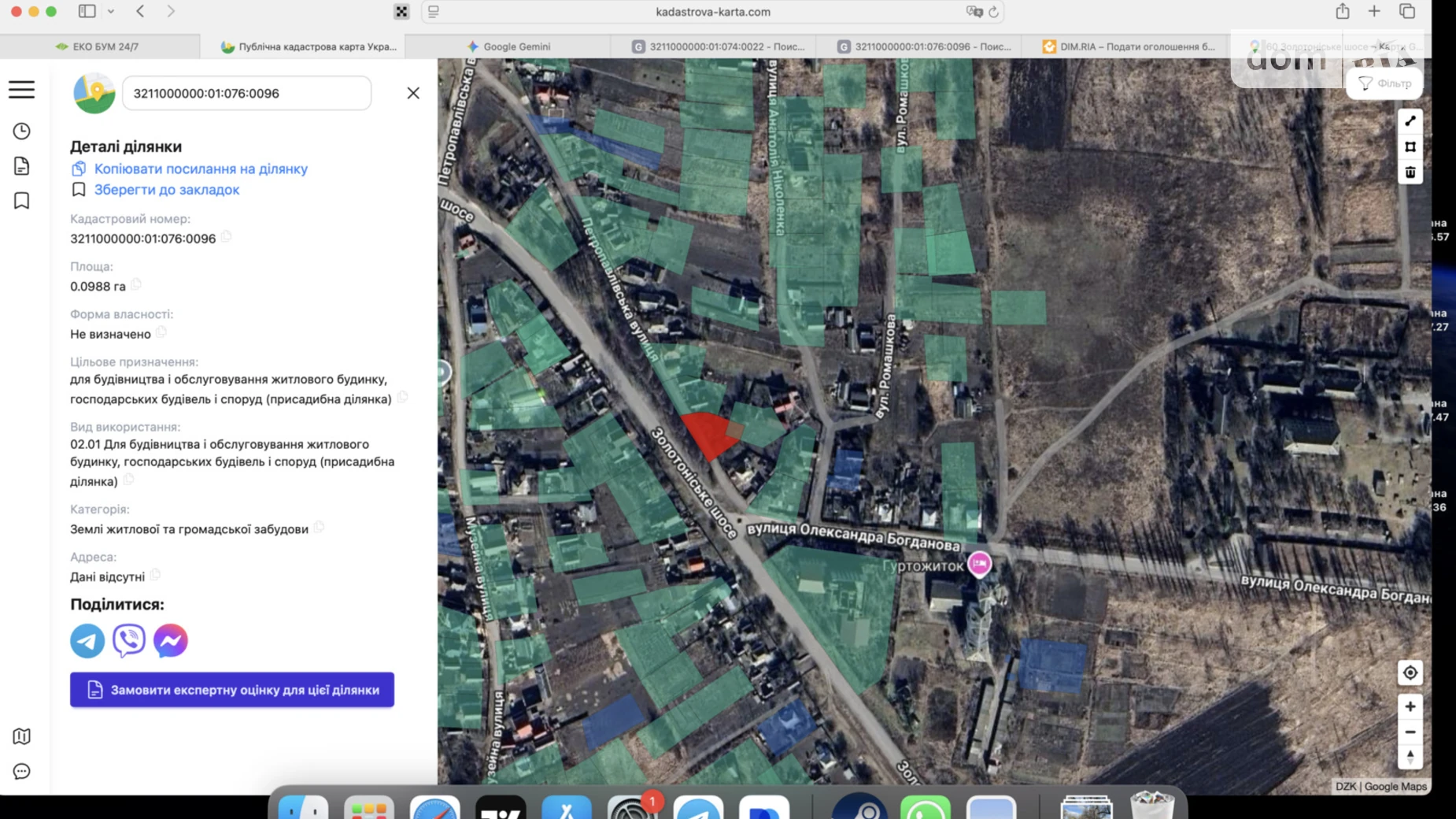
Task: Share parcel via Viber
Action: click(129, 640)
